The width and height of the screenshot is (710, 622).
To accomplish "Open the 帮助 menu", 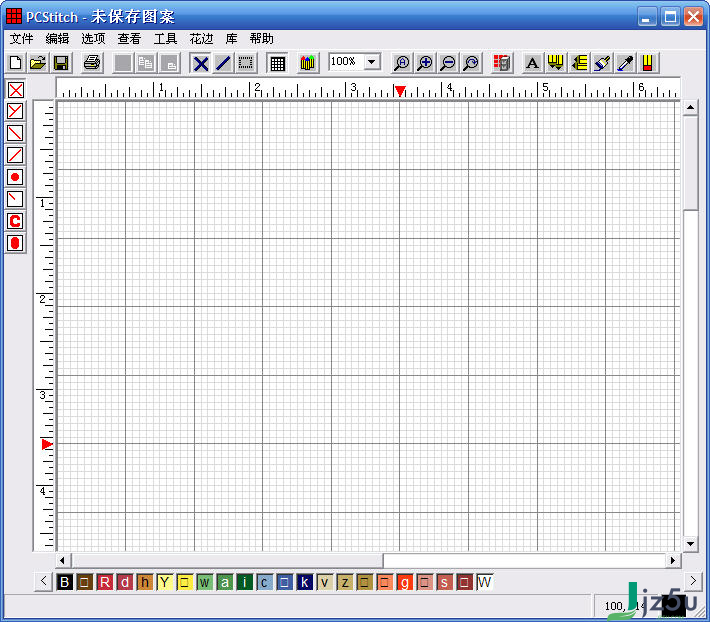I will [261, 38].
